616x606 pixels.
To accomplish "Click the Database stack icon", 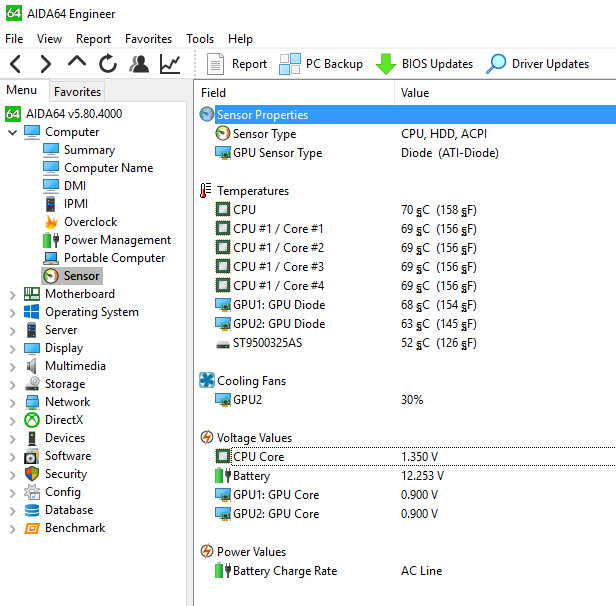I will pos(32,510).
